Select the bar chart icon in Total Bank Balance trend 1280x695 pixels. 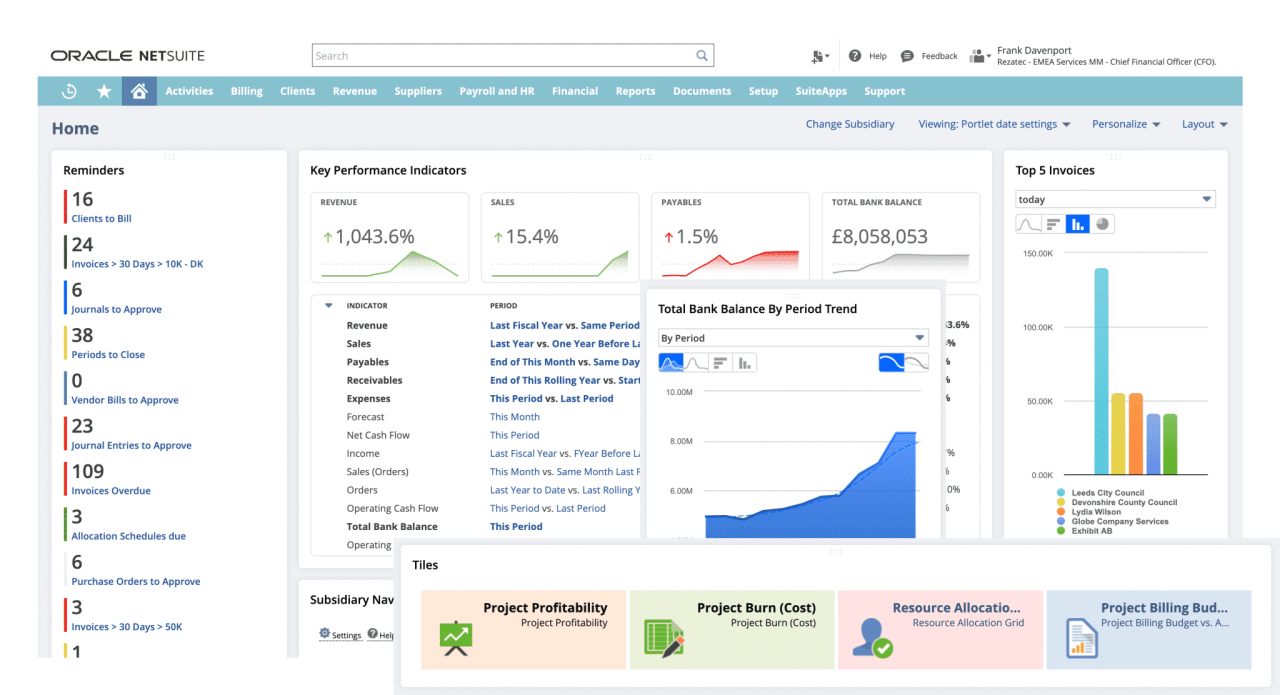[745, 362]
